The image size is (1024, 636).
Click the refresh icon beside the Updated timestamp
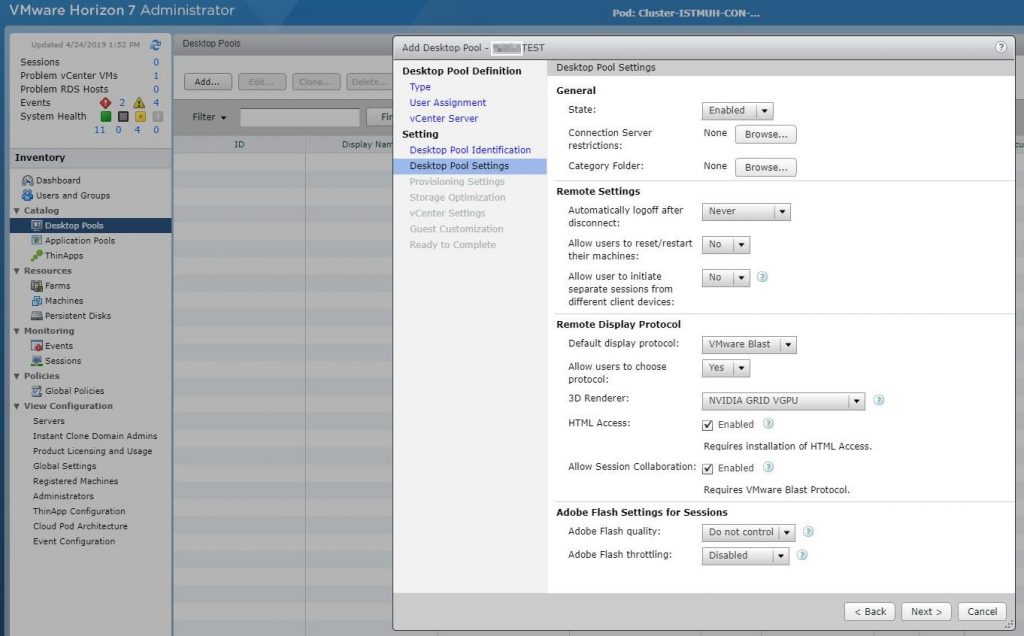click(155, 44)
